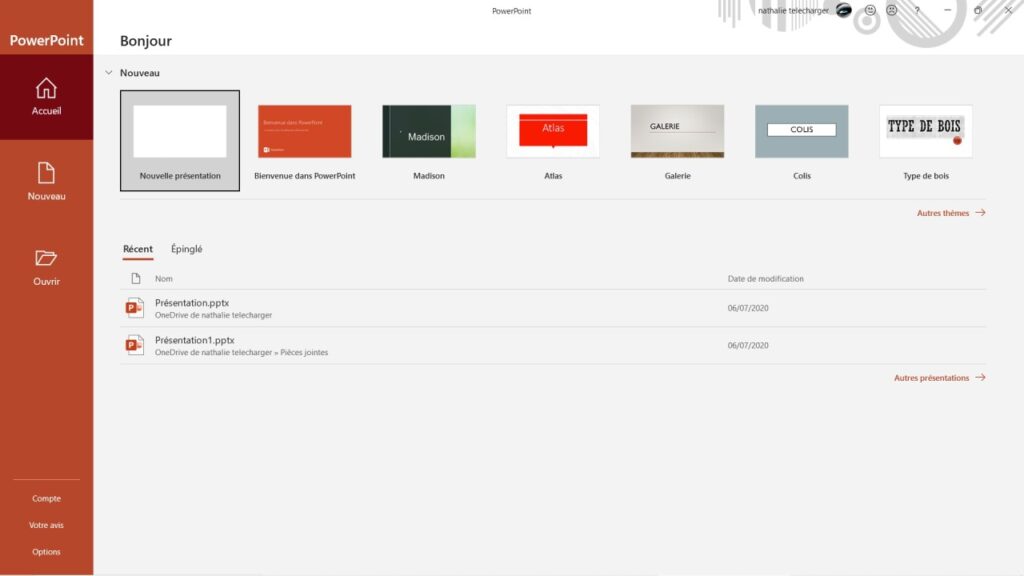This screenshot has width=1024, height=576.
Task: Select the Bienvenue dans PowerPoint template
Action: [304, 131]
